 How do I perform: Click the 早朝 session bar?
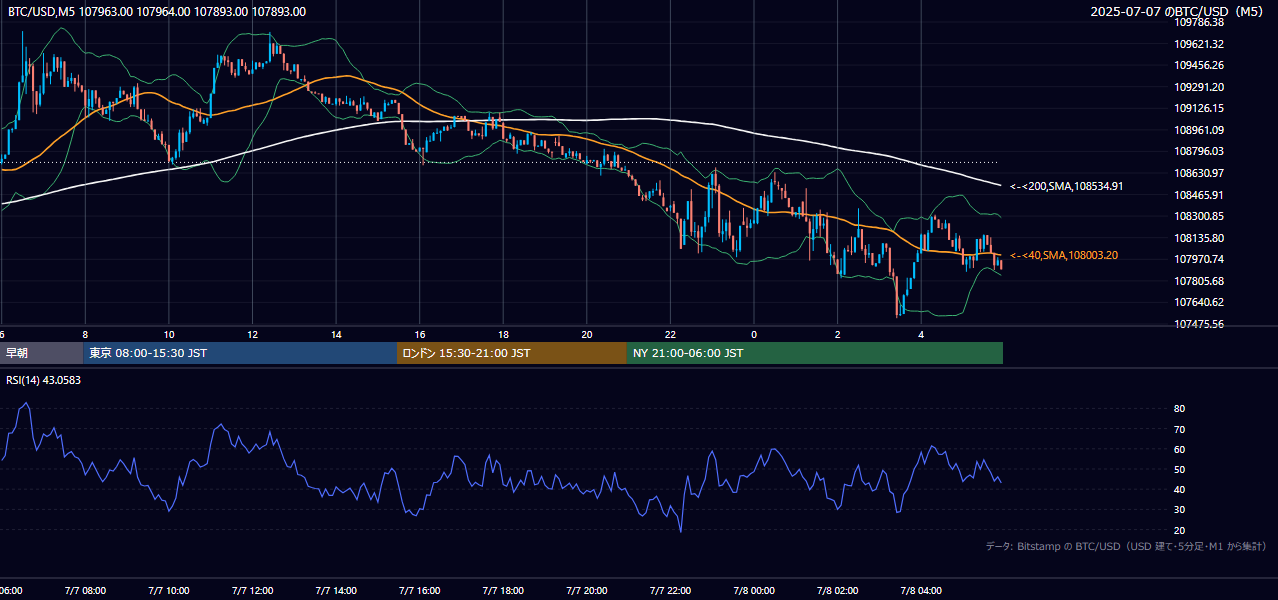[x=41, y=353]
